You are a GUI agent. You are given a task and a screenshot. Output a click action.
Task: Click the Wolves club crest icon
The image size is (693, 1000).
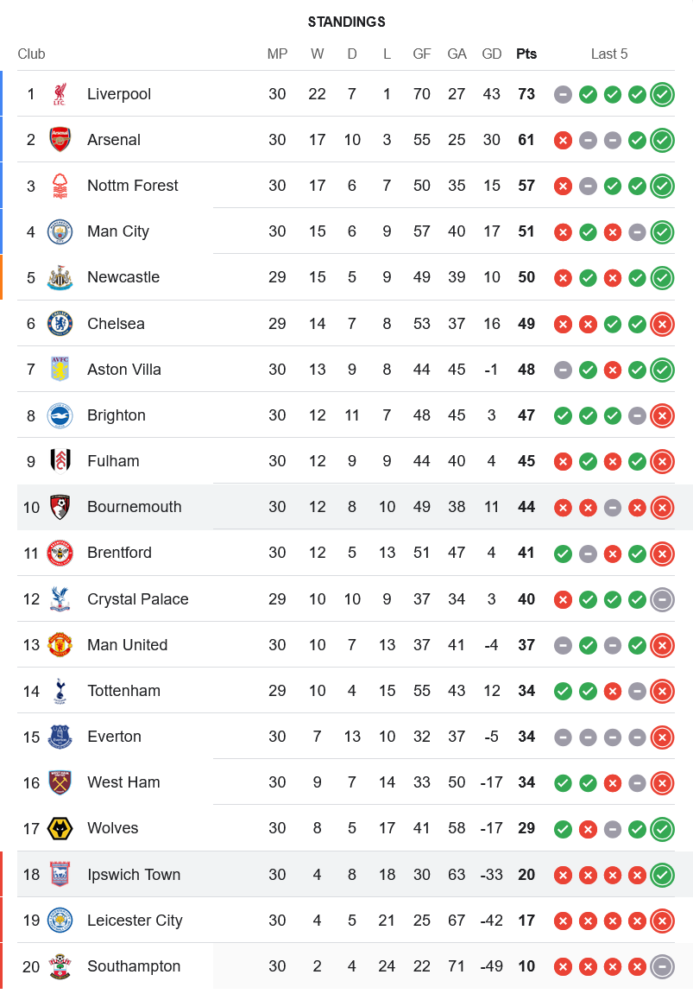pos(60,828)
